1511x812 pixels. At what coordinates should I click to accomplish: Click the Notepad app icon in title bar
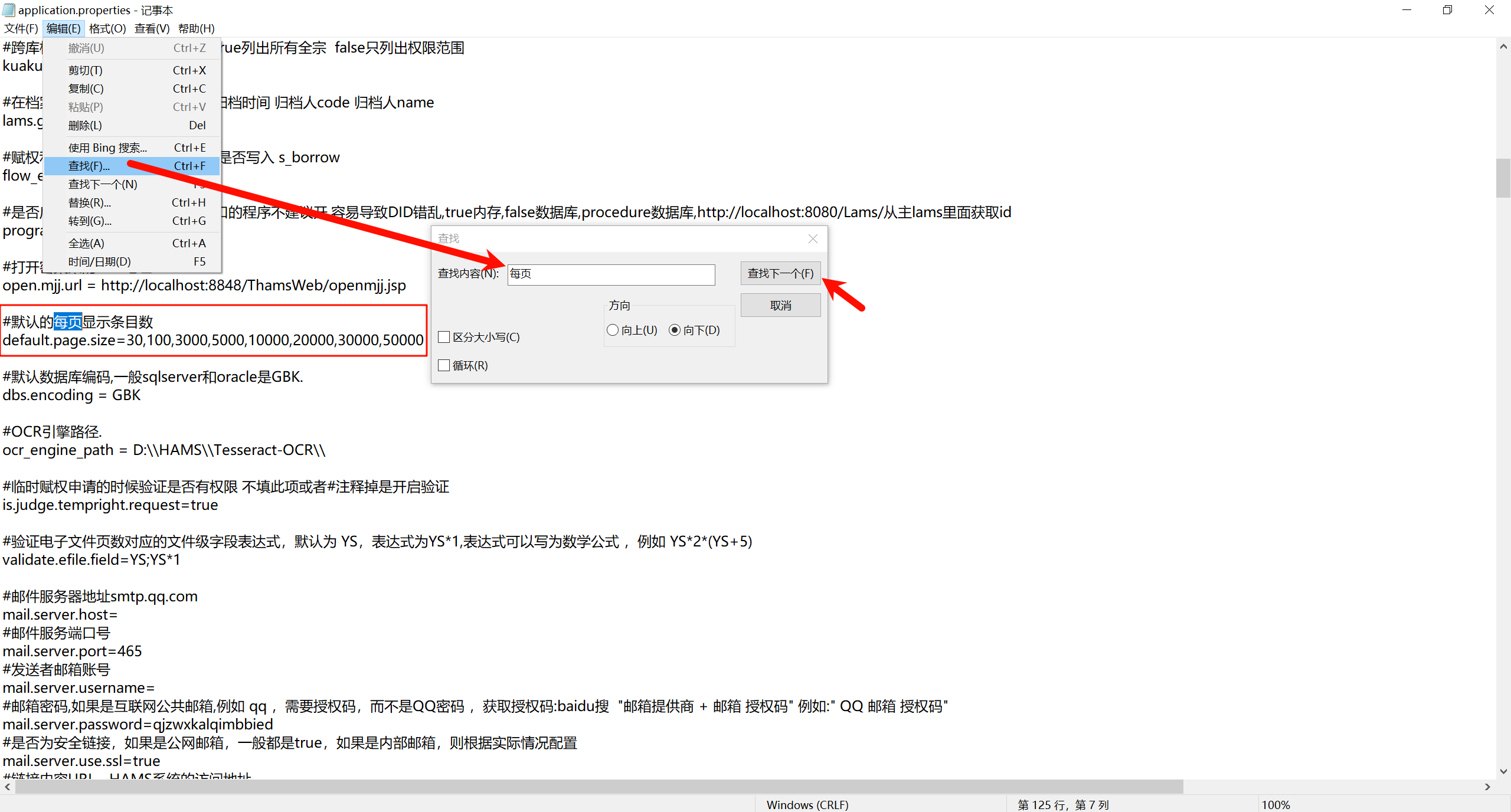coord(8,9)
